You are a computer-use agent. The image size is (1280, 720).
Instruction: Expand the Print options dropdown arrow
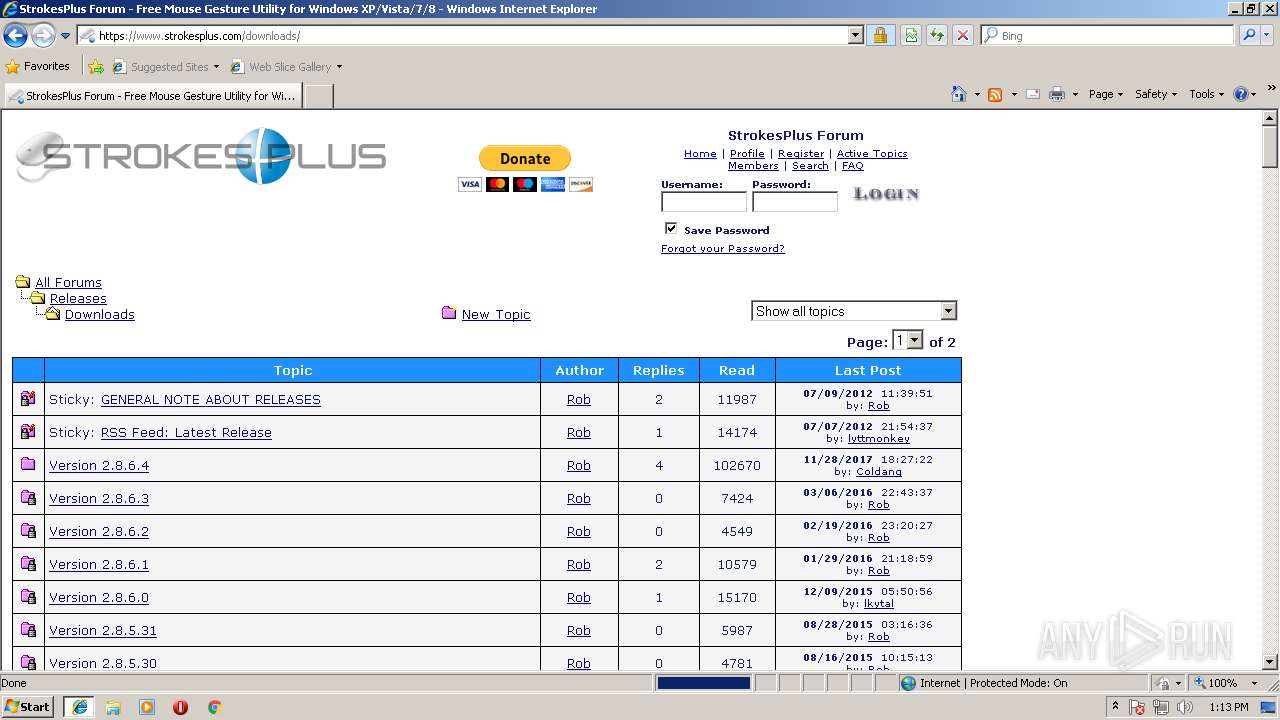click(x=1075, y=94)
